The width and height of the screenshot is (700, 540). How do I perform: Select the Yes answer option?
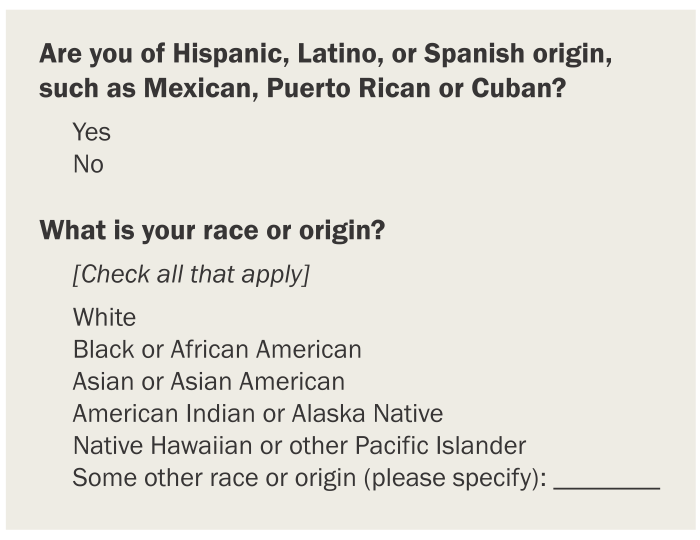(x=91, y=132)
